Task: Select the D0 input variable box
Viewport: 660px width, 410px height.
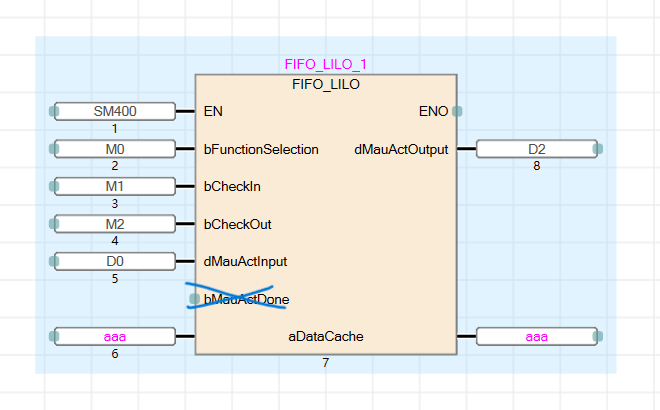Action: 114,261
